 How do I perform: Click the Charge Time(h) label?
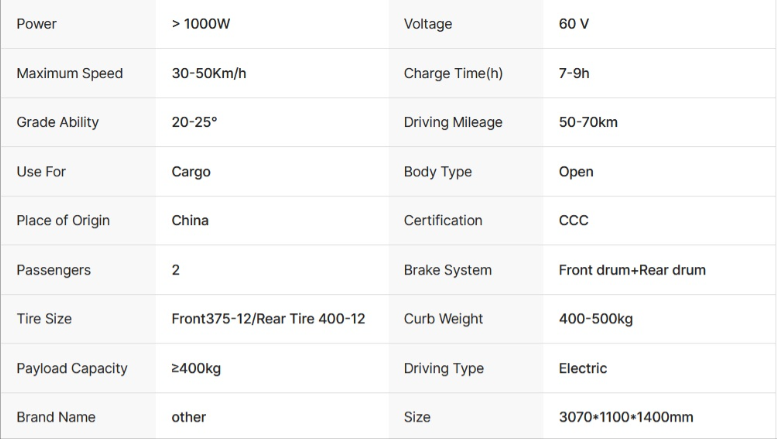pyautogui.click(x=453, y=73)
